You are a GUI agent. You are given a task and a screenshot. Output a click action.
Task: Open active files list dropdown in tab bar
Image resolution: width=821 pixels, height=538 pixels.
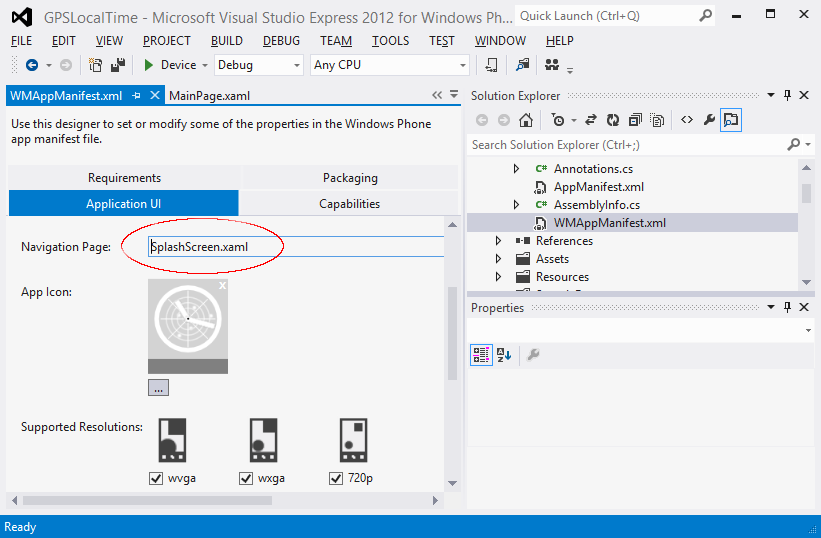click(x=454, y=94)
